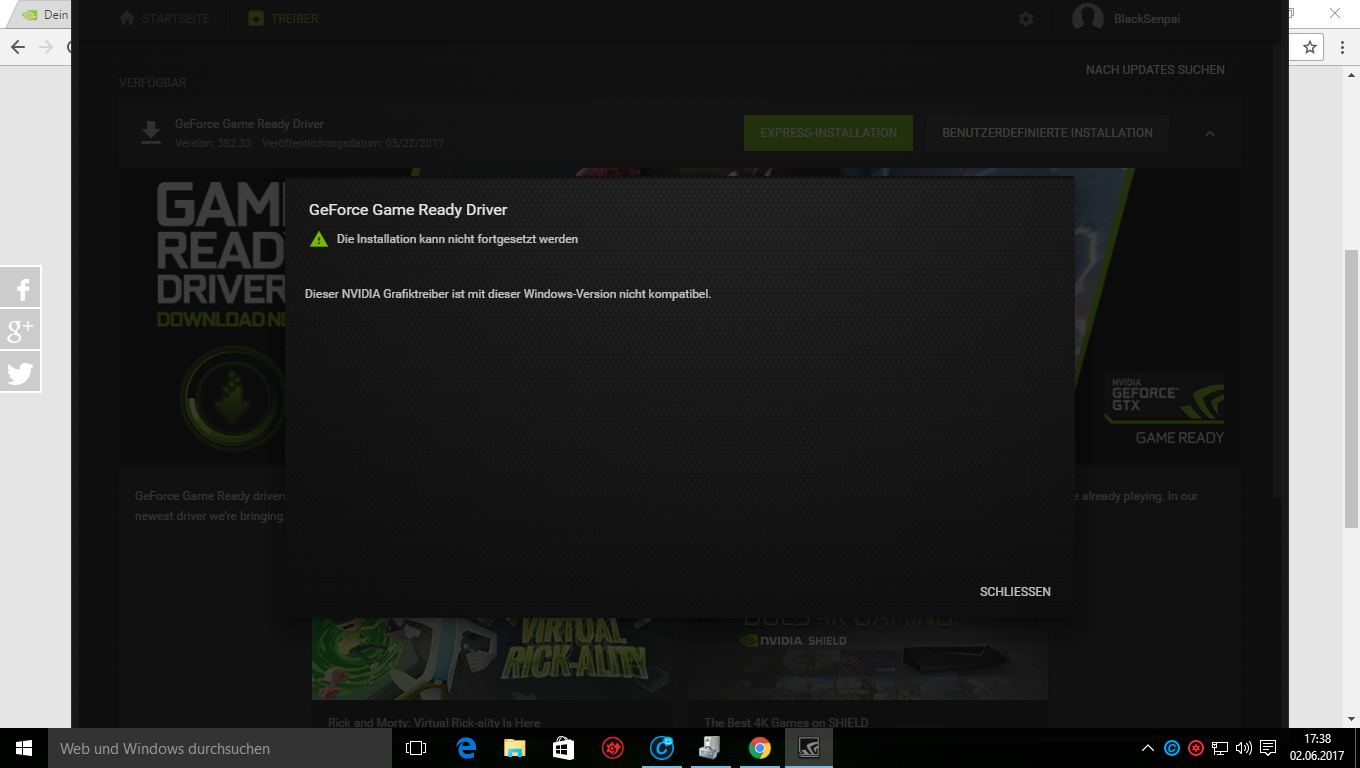Open the installer app on taskbar

tap(711, 748)
